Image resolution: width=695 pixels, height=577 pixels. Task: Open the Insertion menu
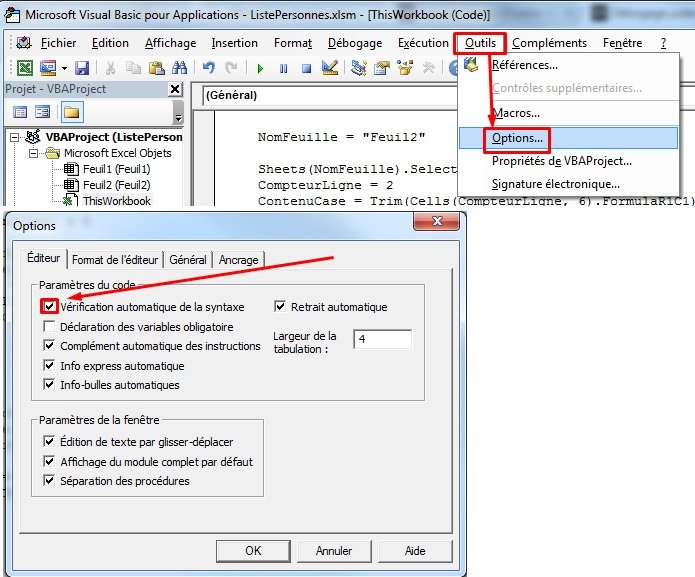234,43
